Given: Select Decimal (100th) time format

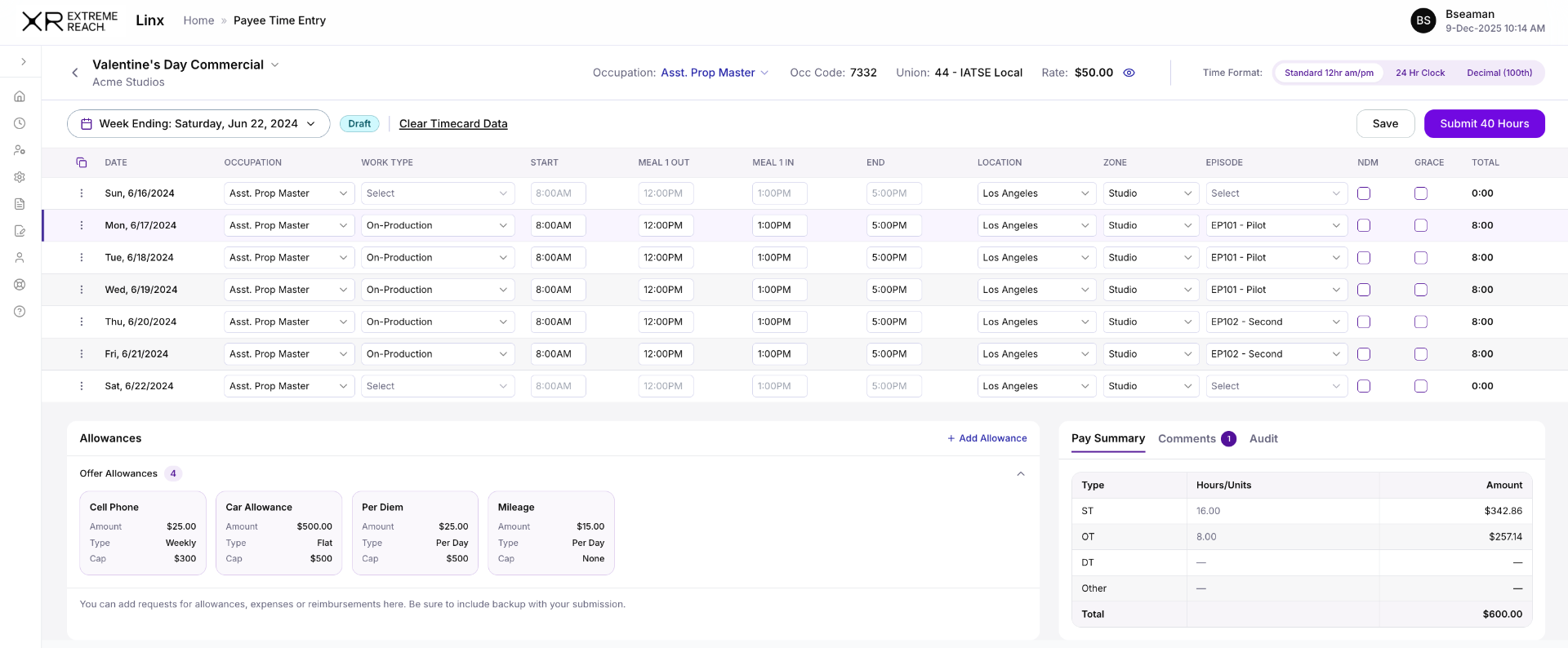Looking at the screenshot, I should coord(1499,73).
